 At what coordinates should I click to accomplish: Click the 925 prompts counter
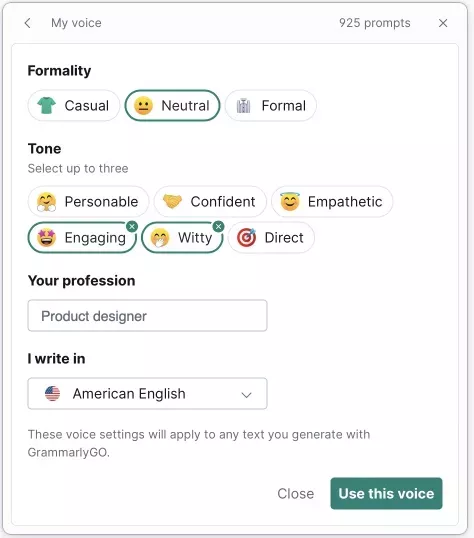[374, 23]
